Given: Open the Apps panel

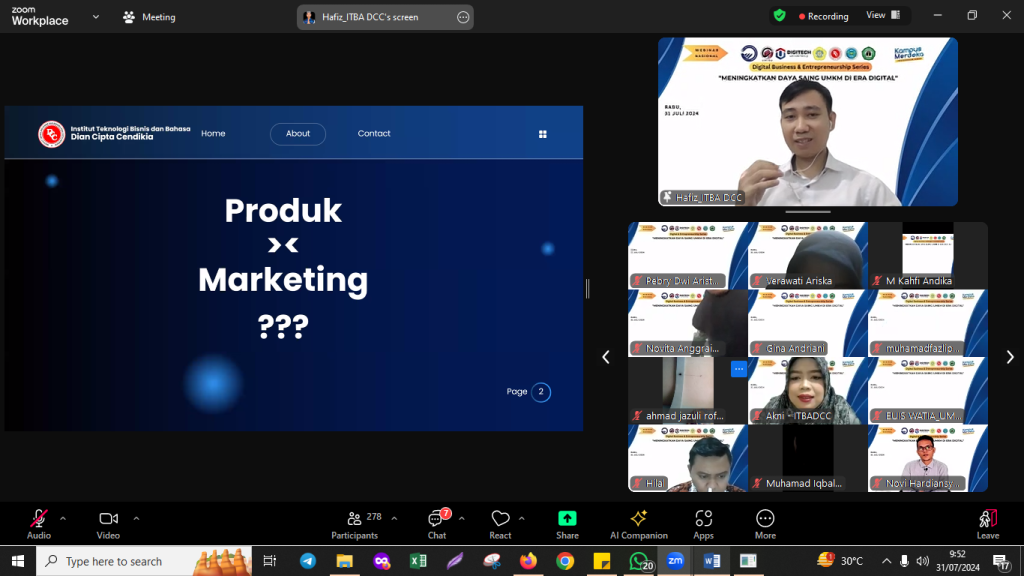Looking at the screenshot, I should point(703,522).
